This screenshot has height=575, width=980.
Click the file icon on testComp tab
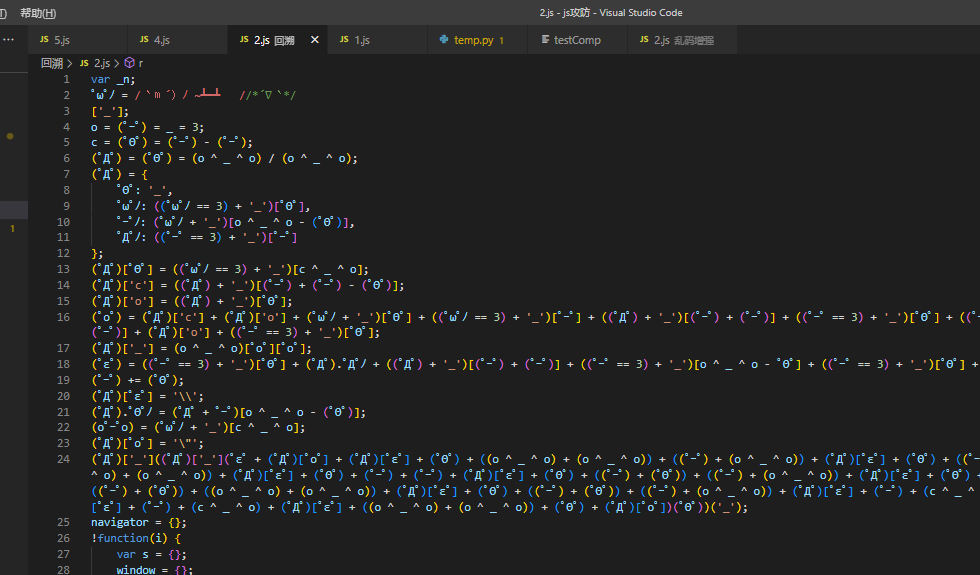point(545,39)
